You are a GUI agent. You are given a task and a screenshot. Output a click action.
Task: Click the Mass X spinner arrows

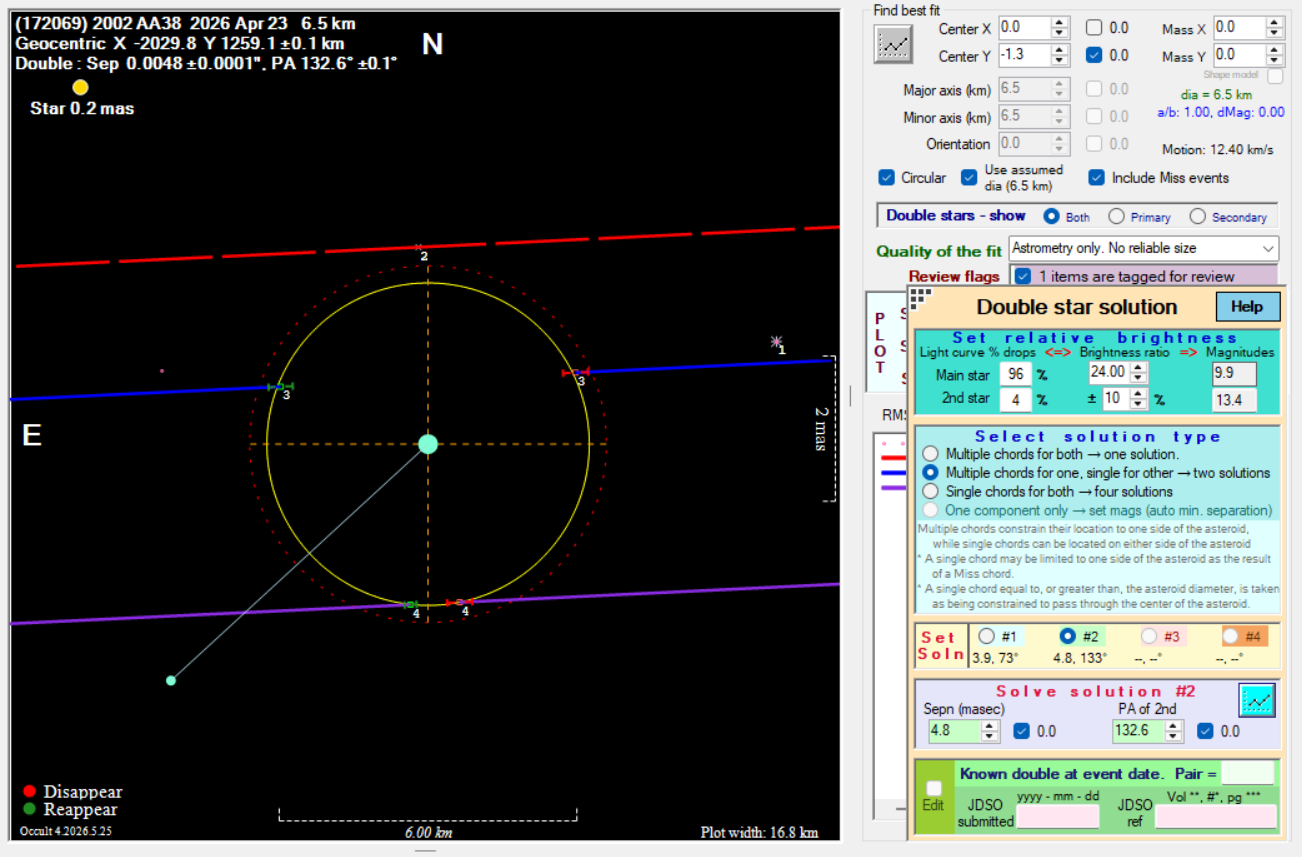tap(1275, 28)
